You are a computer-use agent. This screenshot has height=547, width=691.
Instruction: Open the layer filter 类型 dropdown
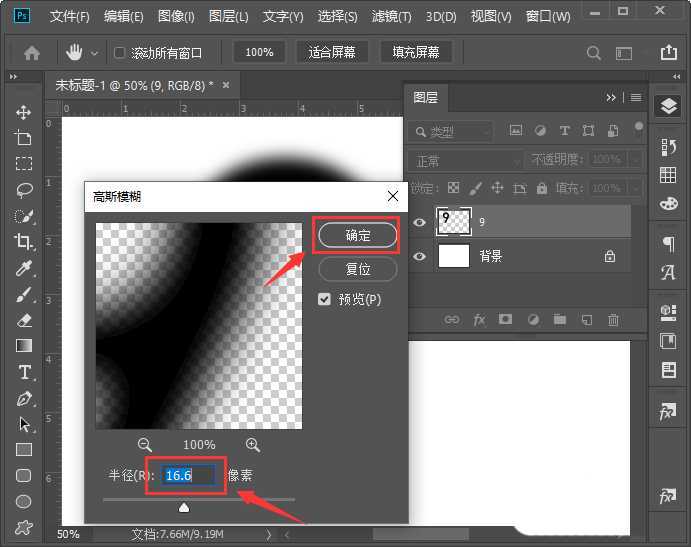pos(450,131)
